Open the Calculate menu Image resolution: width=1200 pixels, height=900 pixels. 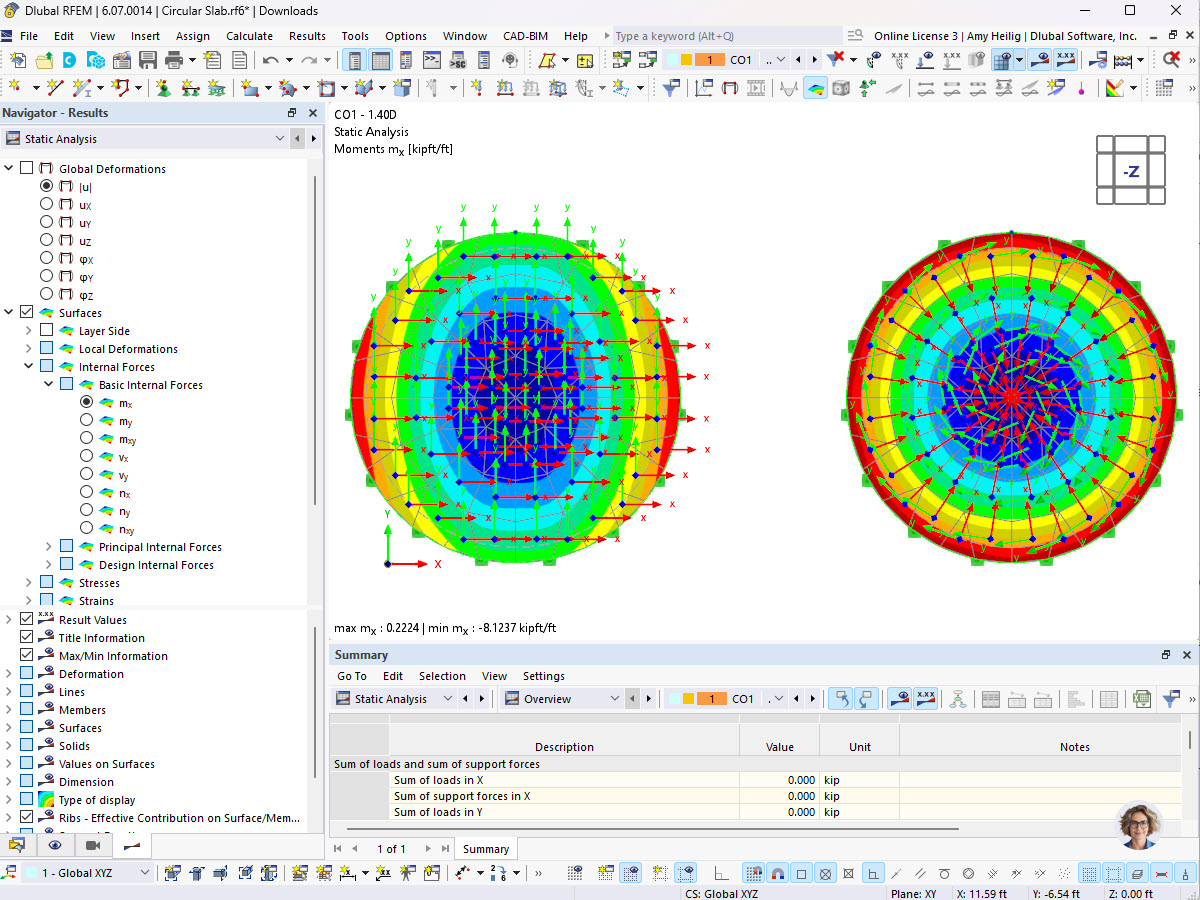point(249,36)
